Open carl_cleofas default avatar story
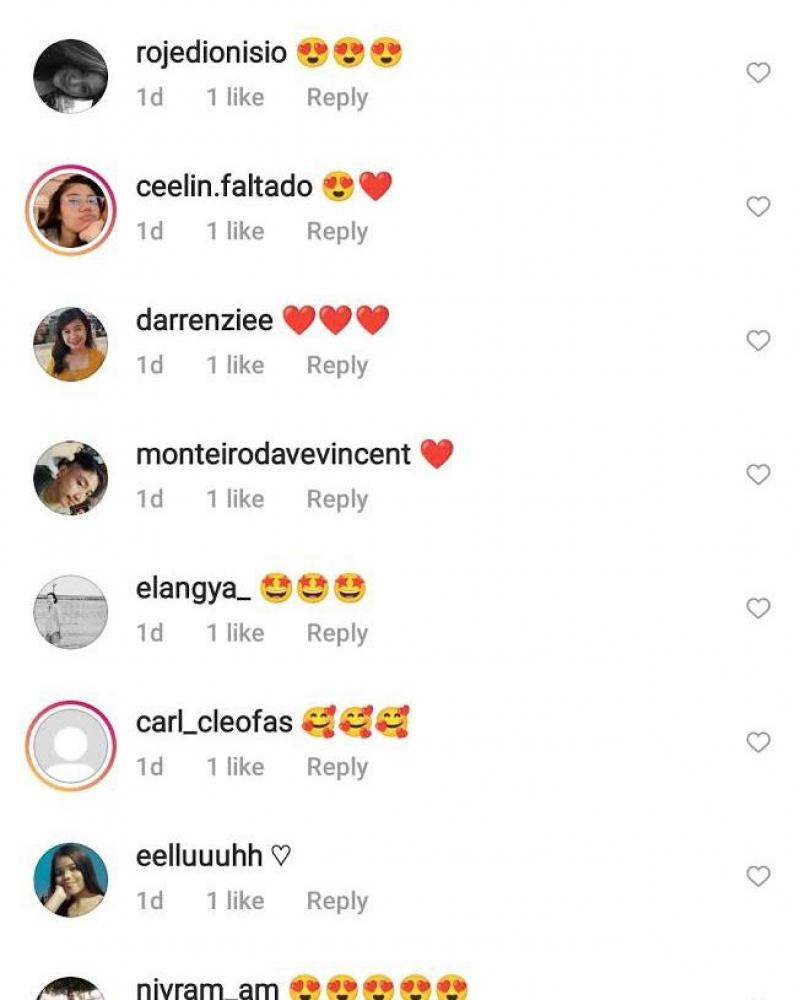This screenshot has width=800, height=1000. pos(71,746)
